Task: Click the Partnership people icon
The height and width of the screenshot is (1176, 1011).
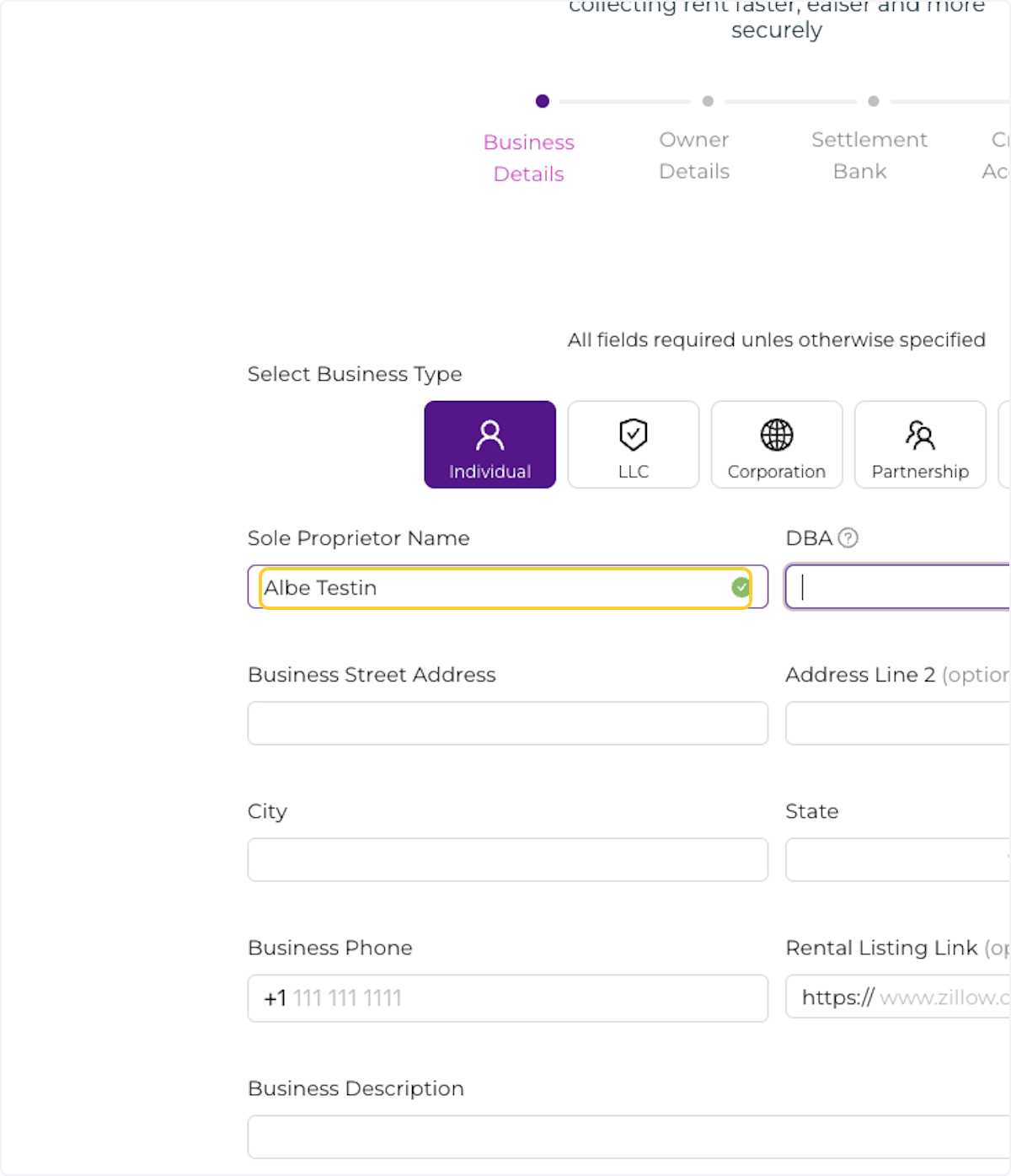Action: (x=919, y=435)
